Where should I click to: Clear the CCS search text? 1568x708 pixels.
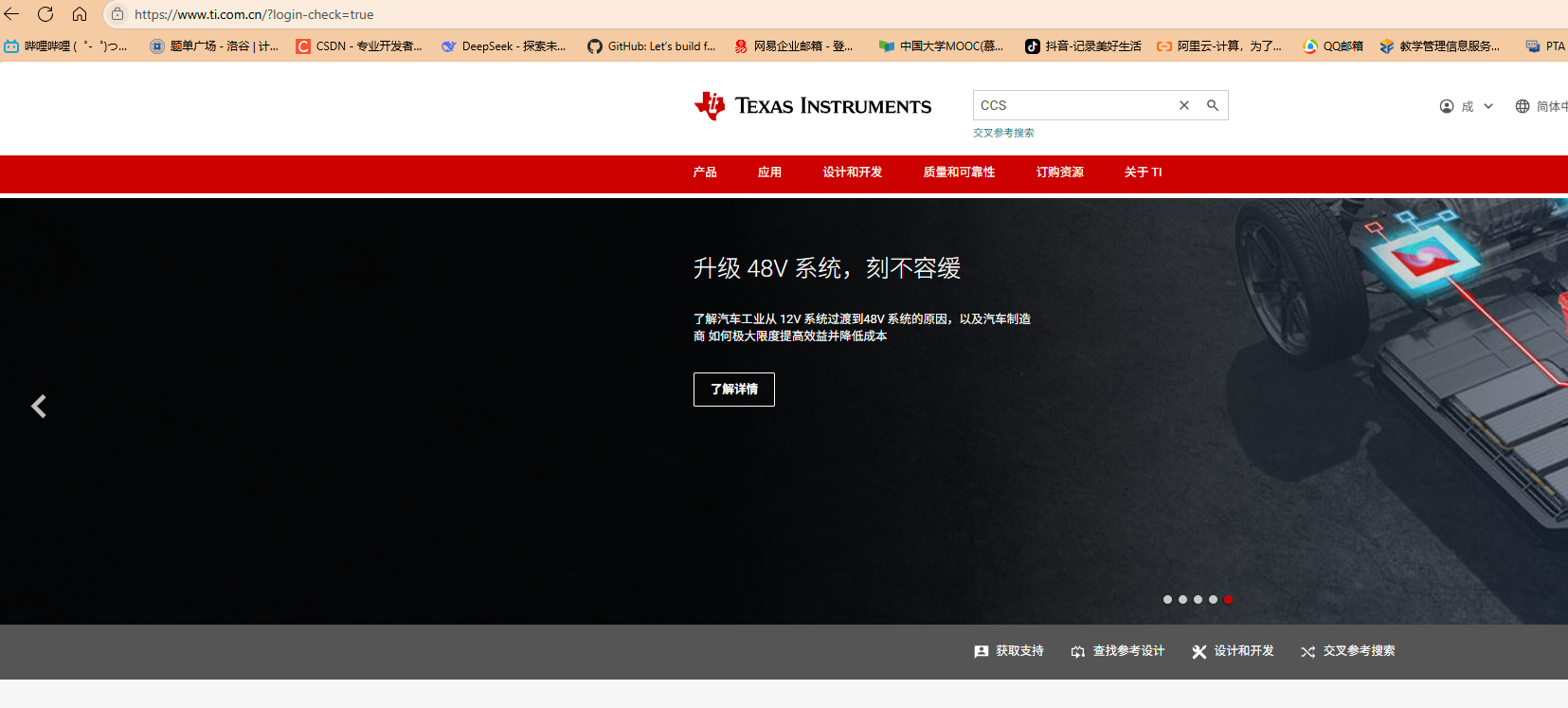click(1183, 105)
